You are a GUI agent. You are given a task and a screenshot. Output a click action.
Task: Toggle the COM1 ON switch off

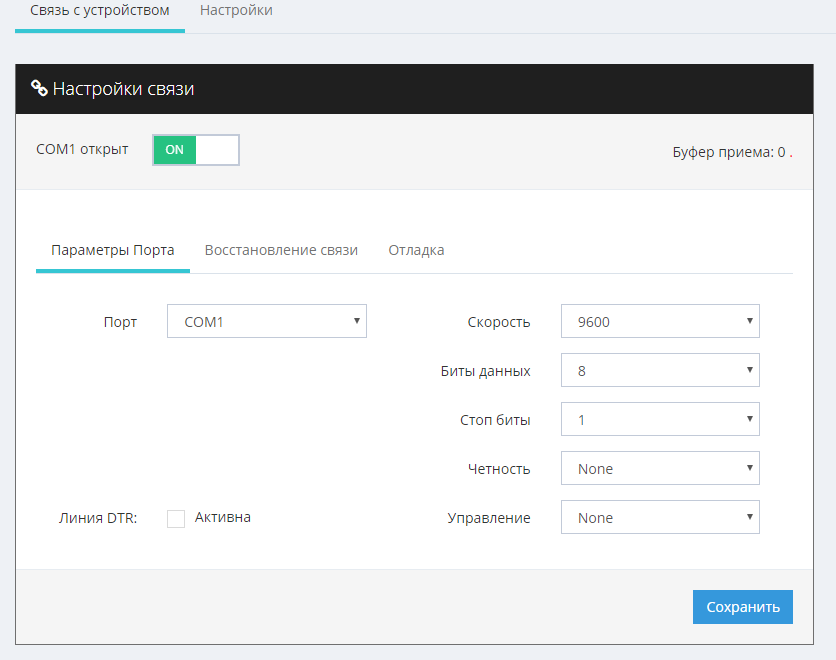coord(196,150)
